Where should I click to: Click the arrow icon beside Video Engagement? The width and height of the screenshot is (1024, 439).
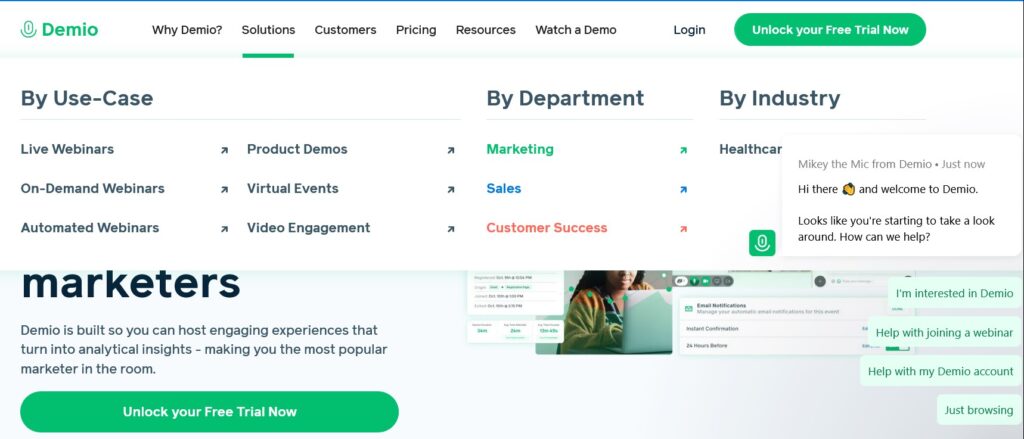click(x=451, y=229)
